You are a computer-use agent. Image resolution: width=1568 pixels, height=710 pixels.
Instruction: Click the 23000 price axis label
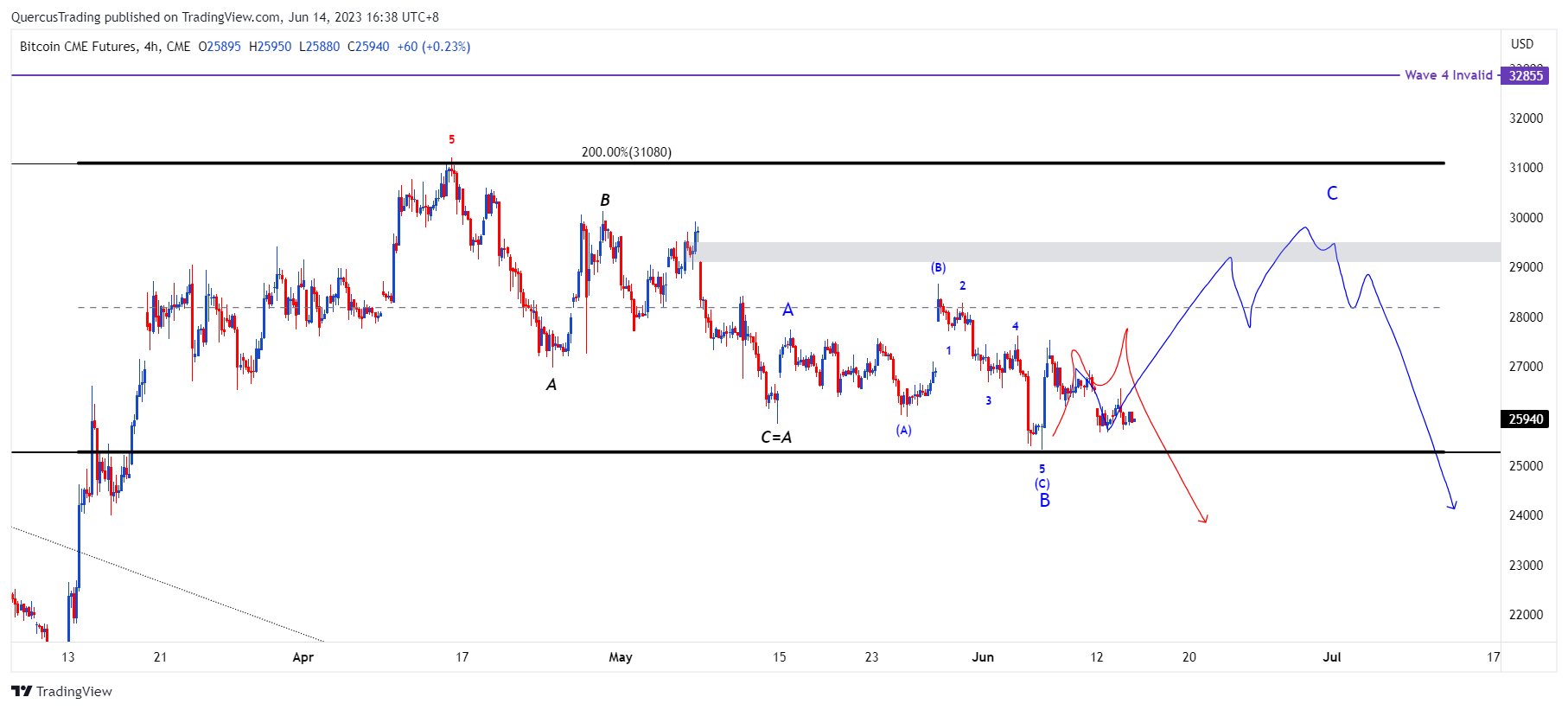click(x=1526, y=566)
